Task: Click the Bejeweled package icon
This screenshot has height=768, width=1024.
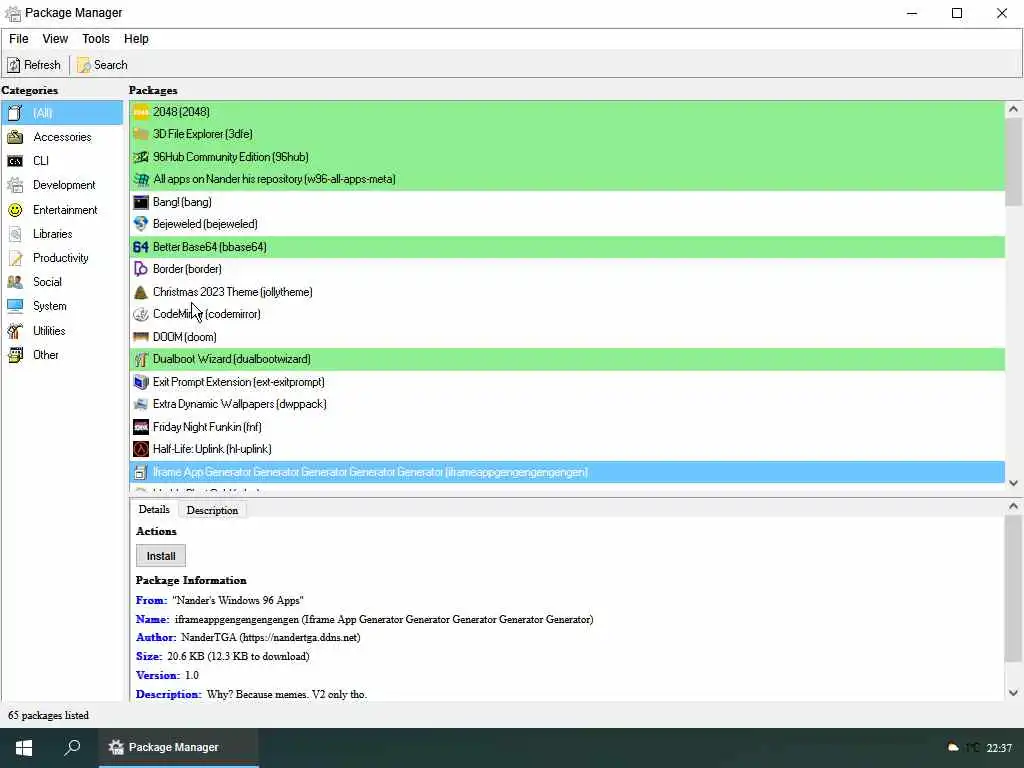Action: point(141,224)
